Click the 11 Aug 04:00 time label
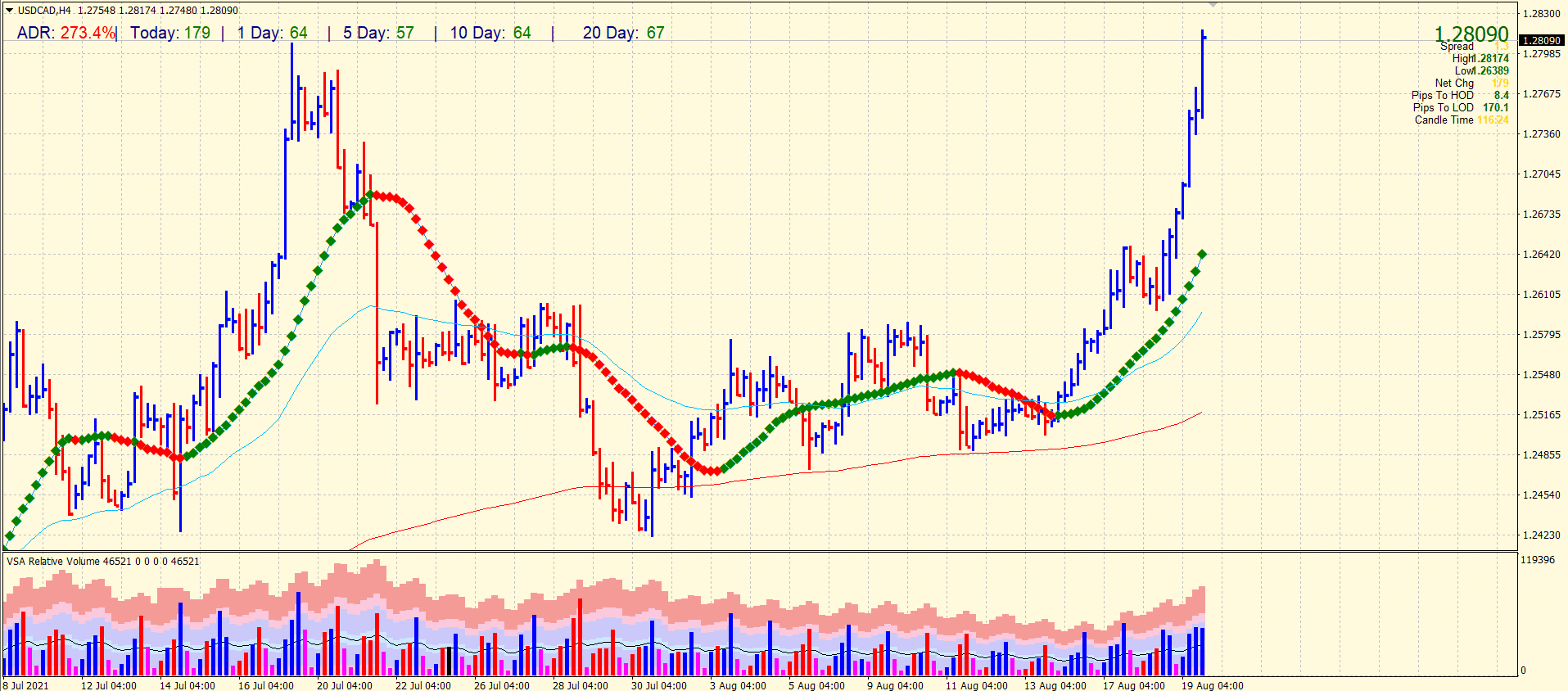 click(x=977, y=685)
